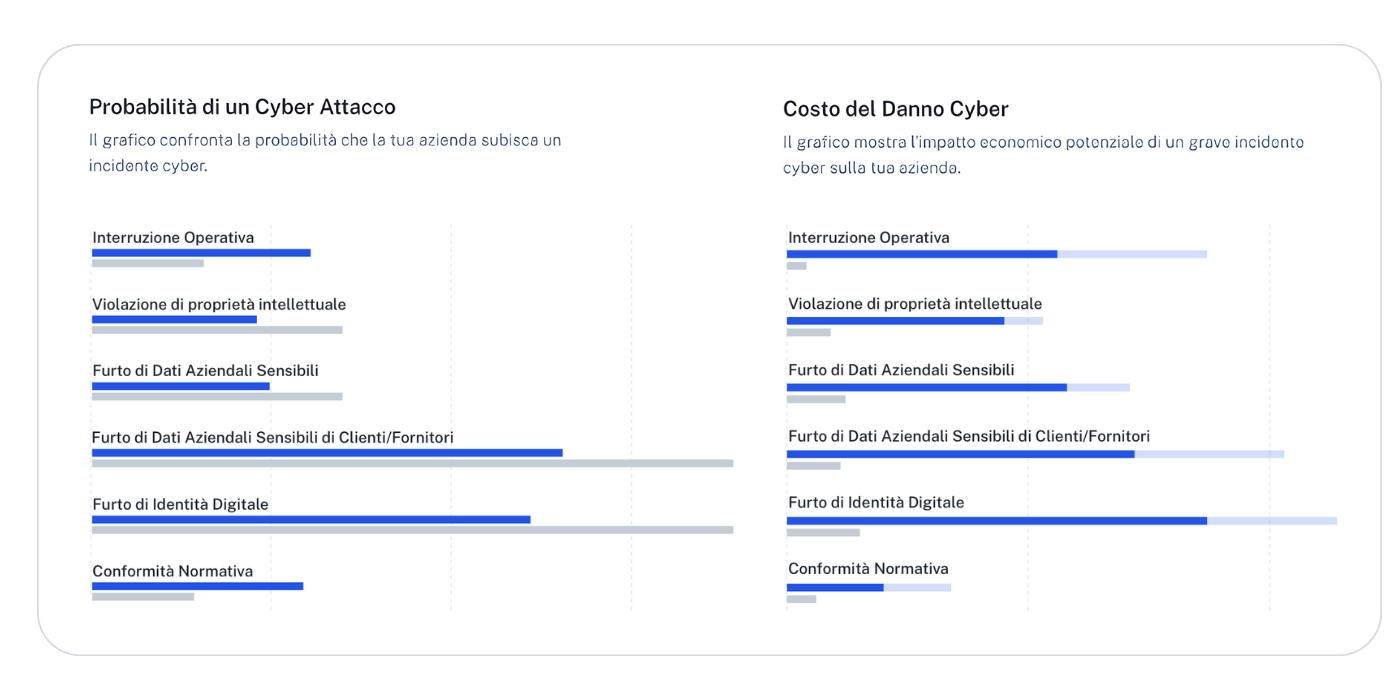1400x700 pixels.
Task: Click the dark blue 'Furto di Dati Aziendali Sensibili' cost bar
Action: point(926,387)
